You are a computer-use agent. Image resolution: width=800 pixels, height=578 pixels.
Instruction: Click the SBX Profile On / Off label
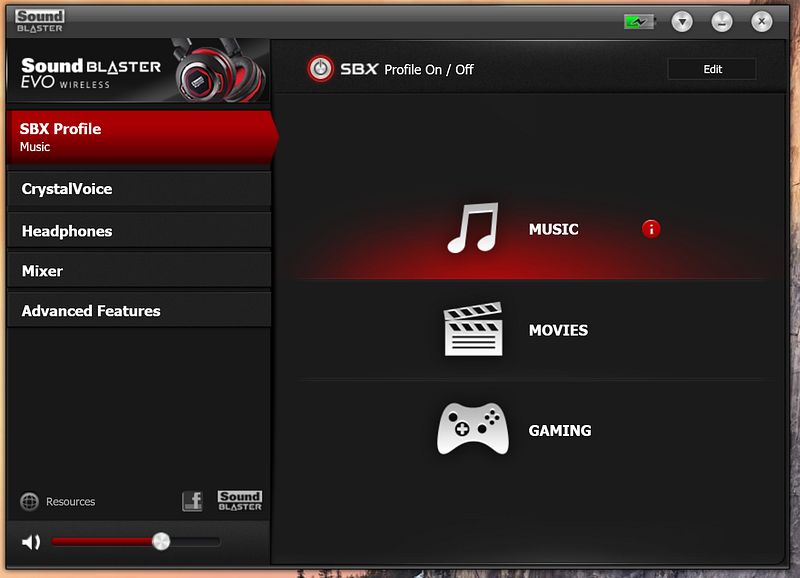coord(407,69)
